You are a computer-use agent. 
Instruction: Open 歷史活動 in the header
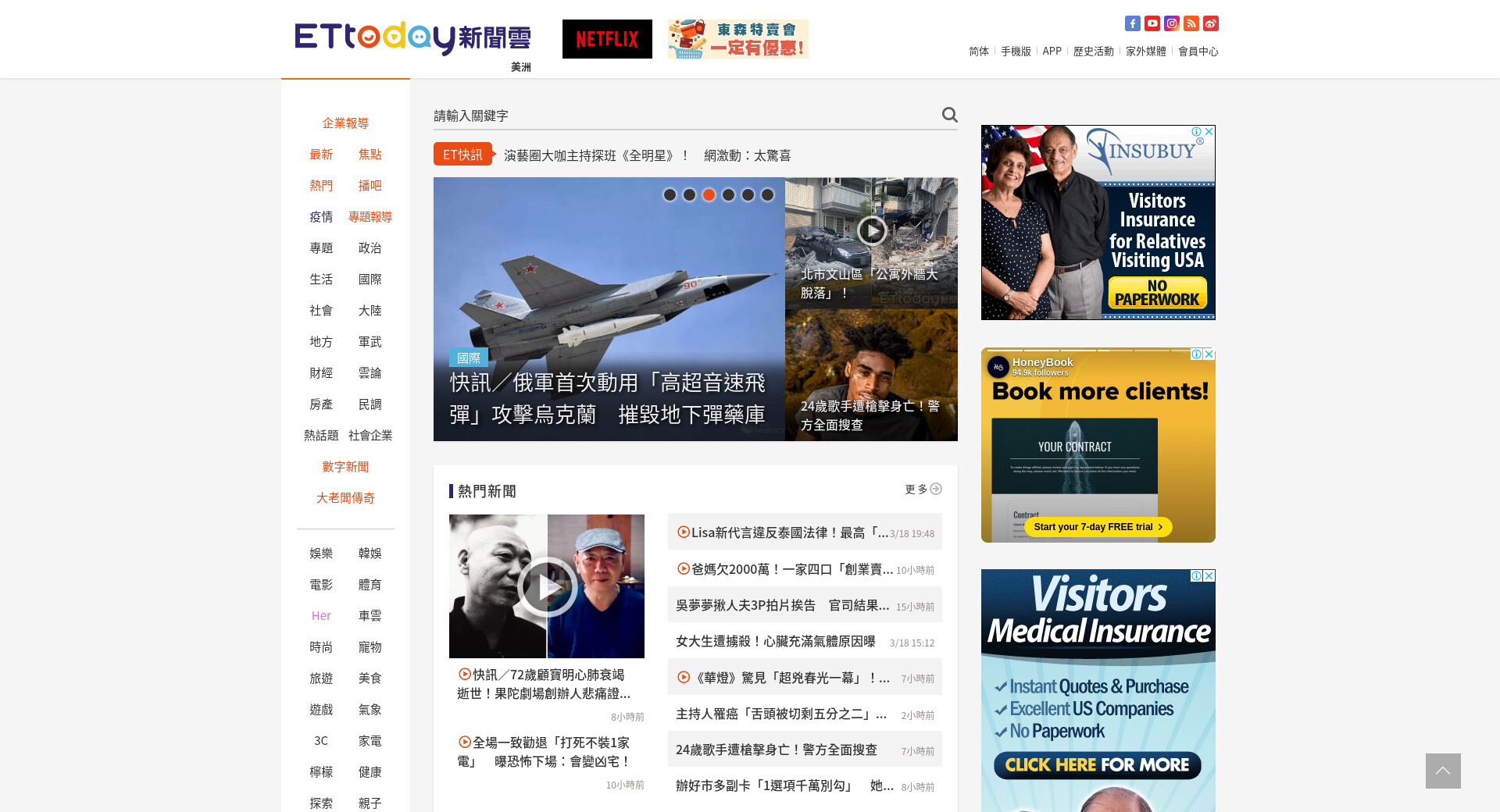pos(1094,52)
